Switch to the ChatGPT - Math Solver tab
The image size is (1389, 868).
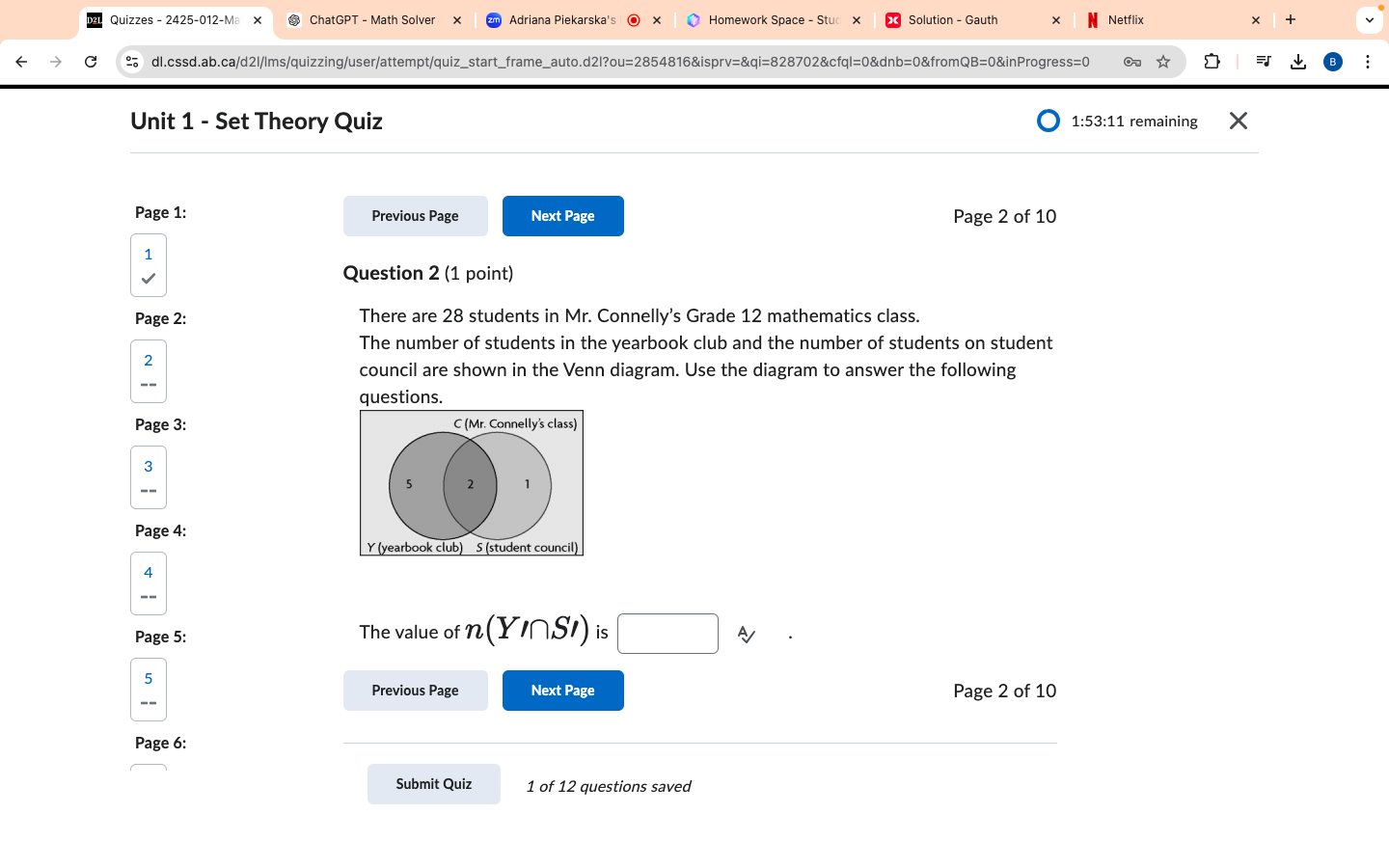(x=372, y=20)
